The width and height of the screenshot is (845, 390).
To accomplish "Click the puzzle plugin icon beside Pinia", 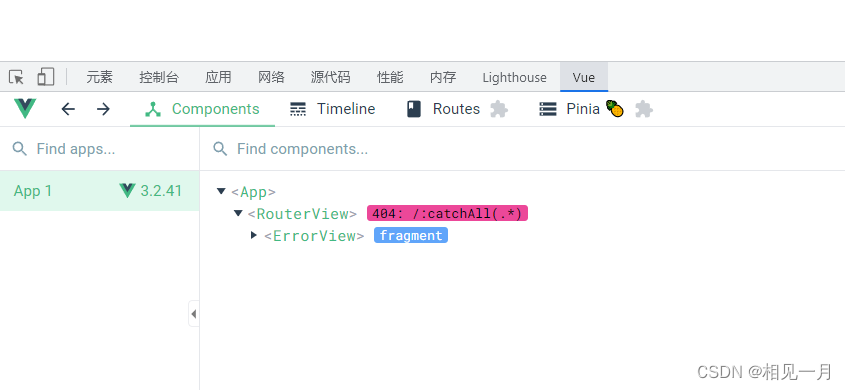I will coord(644,109).
